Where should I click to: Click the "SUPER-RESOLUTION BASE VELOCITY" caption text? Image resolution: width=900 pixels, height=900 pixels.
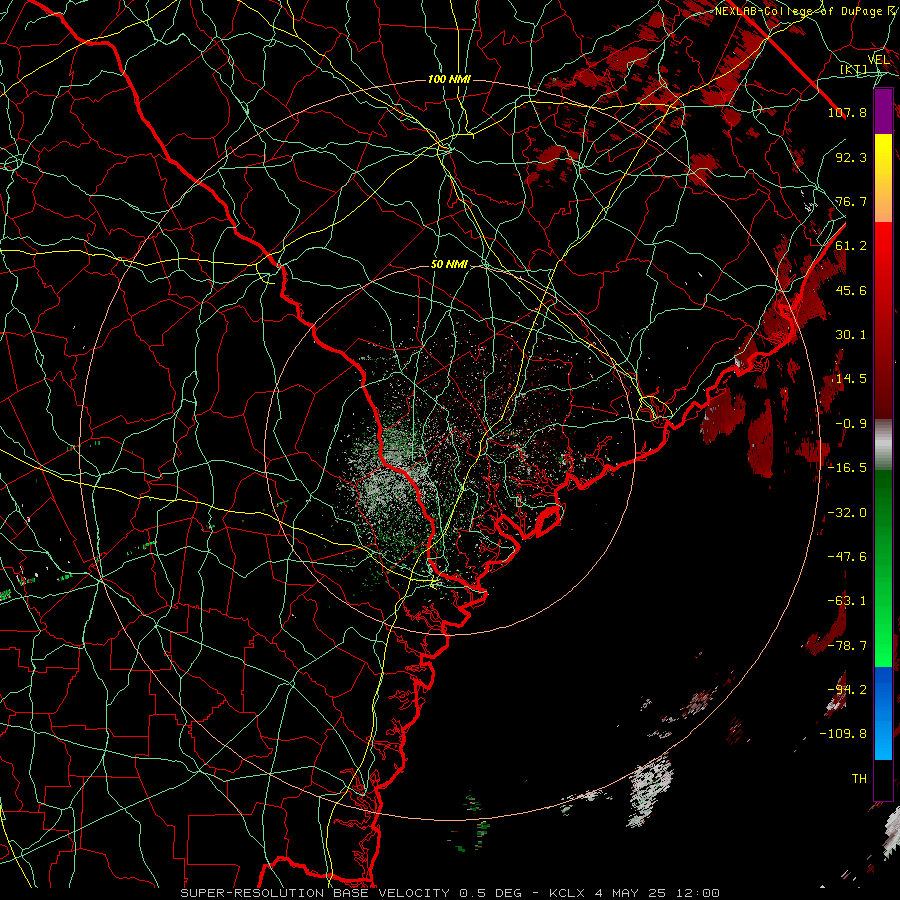pos(315,893)
